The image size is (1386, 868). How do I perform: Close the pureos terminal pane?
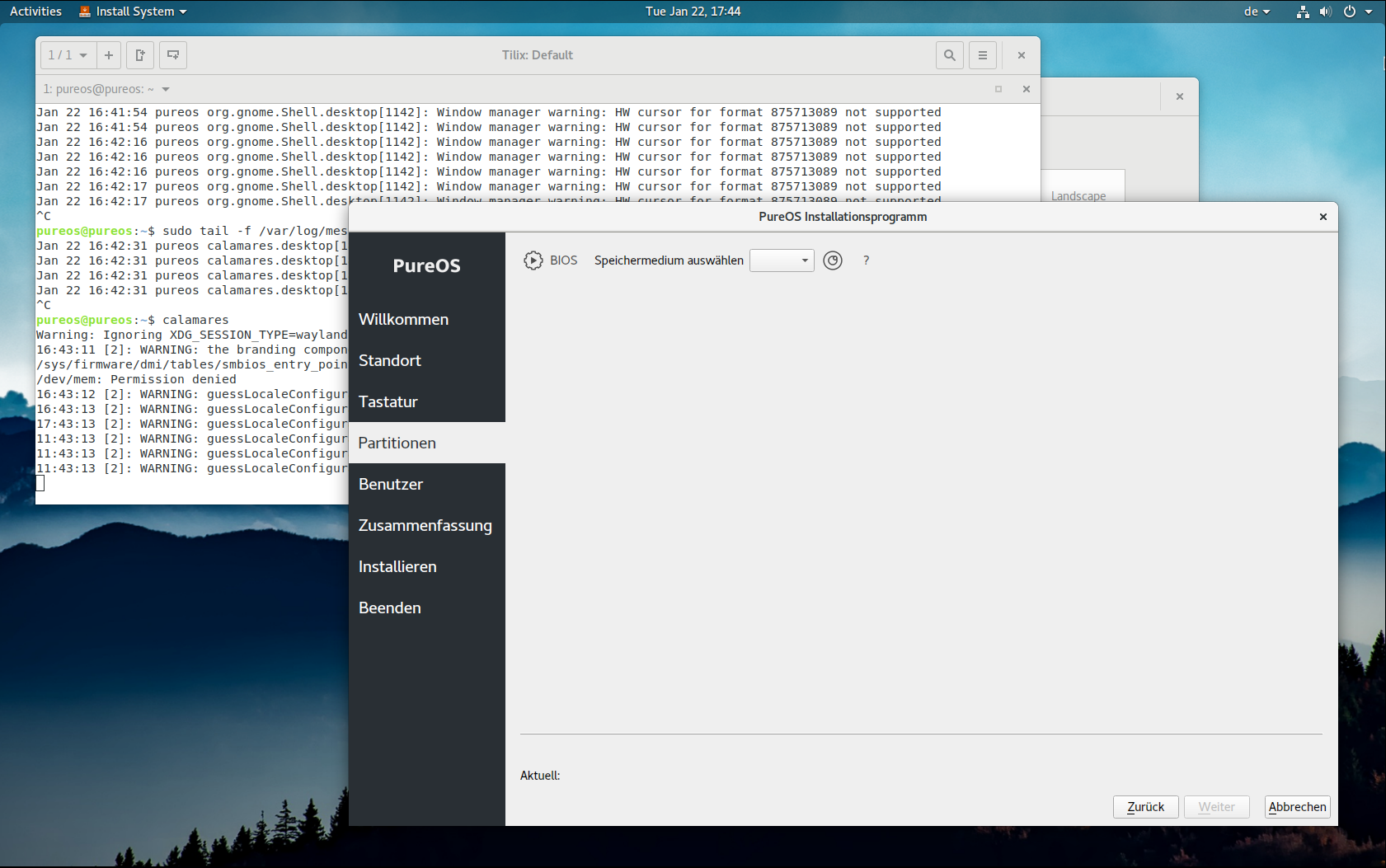point(1027,89)
